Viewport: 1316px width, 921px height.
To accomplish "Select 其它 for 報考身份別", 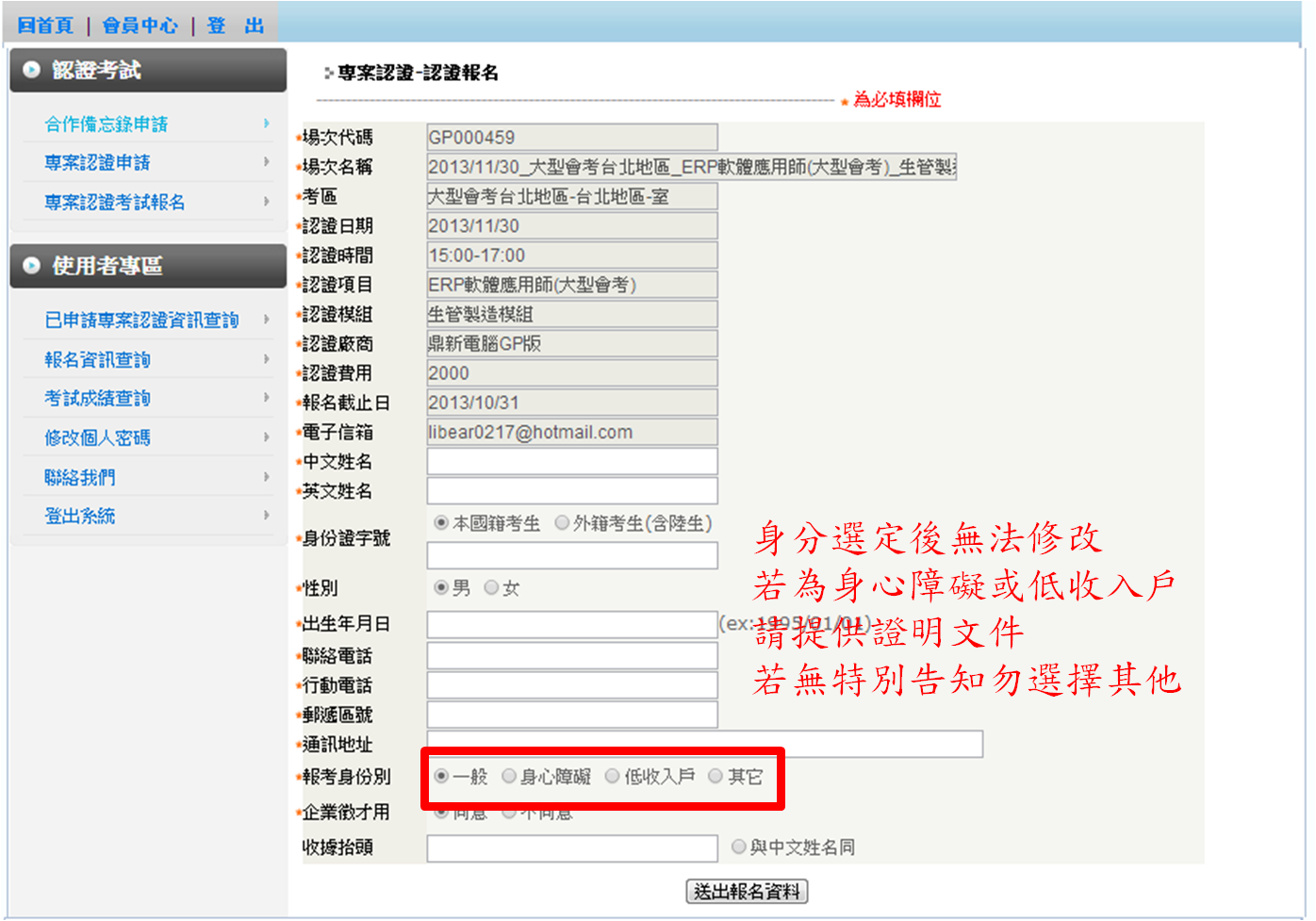I will (716, 777).
